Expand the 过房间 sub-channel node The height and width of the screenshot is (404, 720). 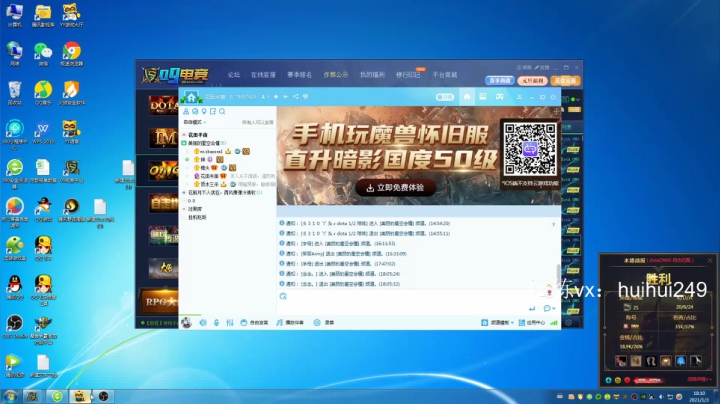184,209
